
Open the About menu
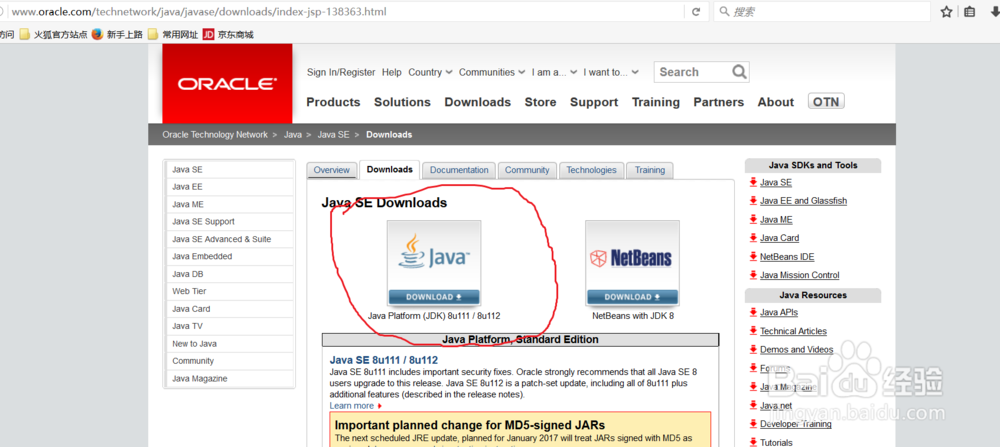click(x=776, y=102)
